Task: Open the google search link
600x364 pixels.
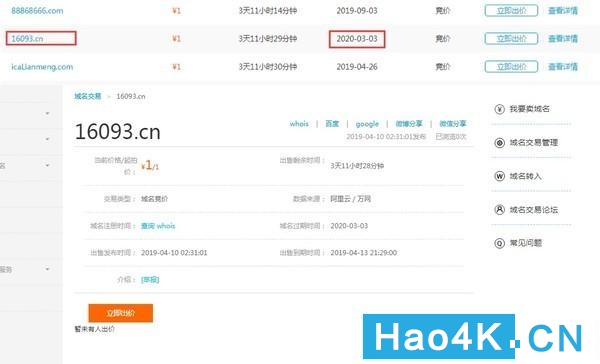Action: (367, 124)
